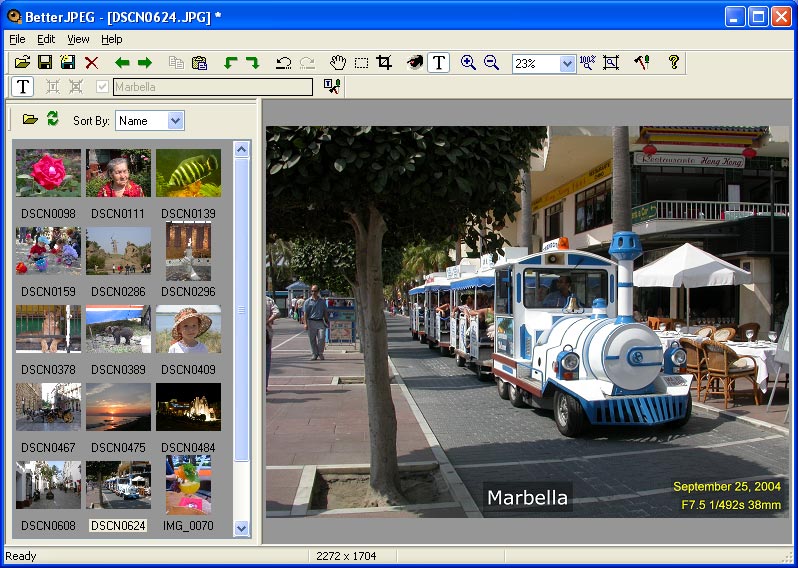Click the Red-eye removal tool
798x568 pixels.
415,63
